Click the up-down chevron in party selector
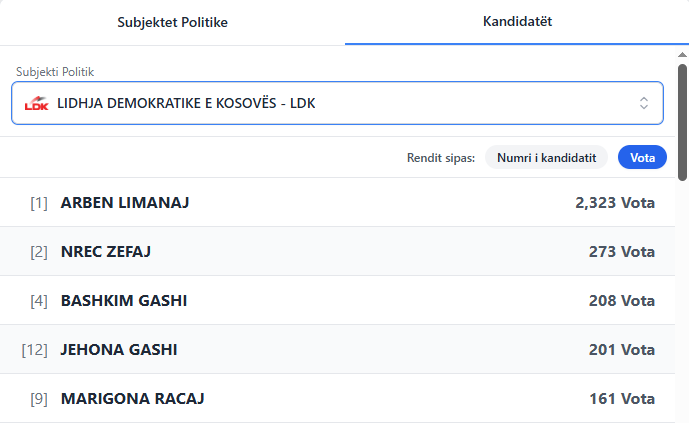689x423 pixels. [x=644, y=103]
